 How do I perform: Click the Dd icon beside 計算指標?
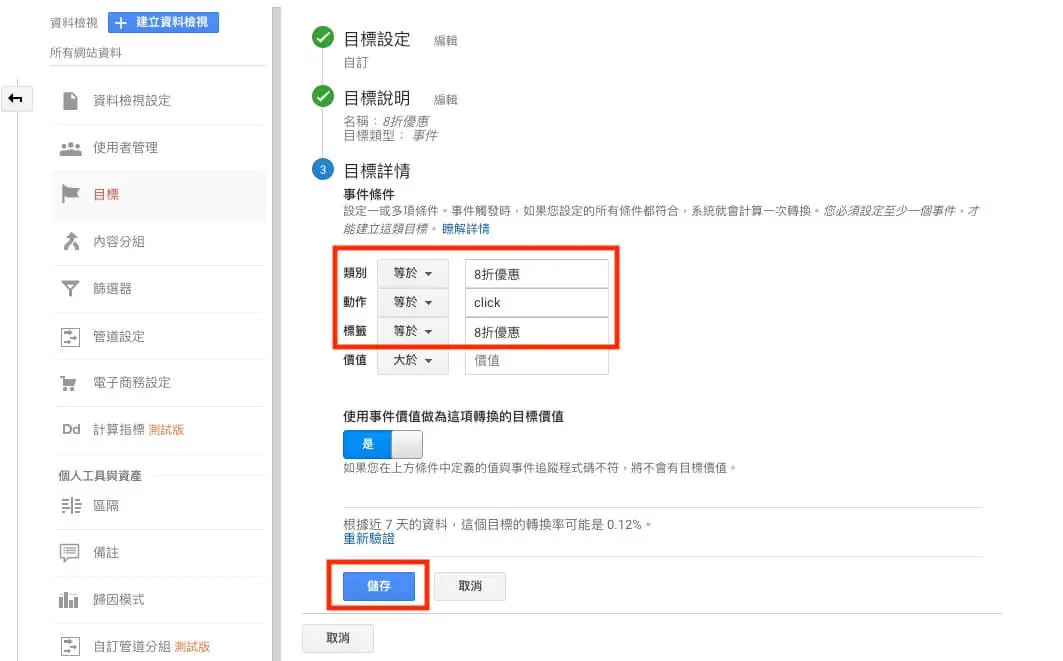pos(71,429)
